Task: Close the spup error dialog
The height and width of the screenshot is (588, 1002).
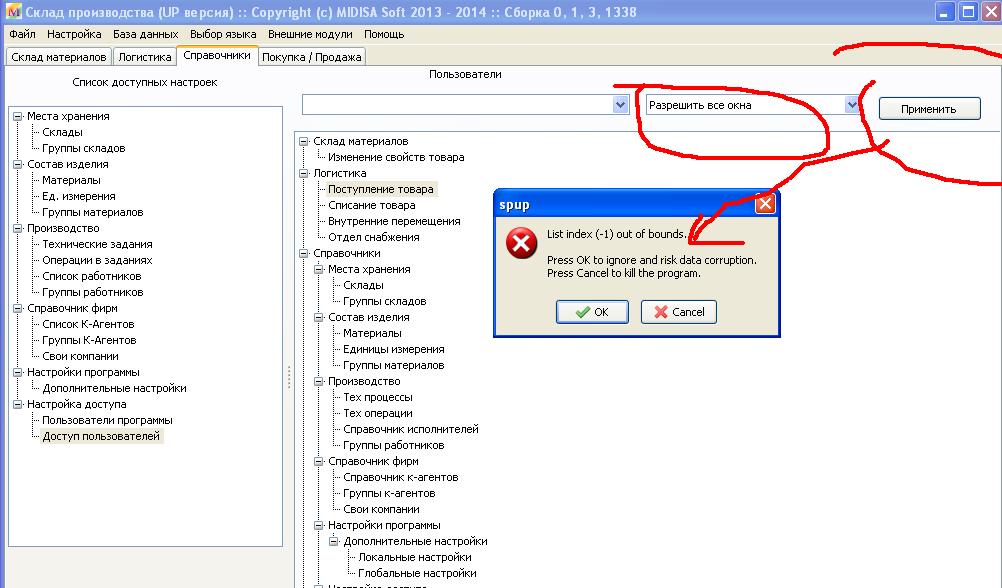Action: 765,204
